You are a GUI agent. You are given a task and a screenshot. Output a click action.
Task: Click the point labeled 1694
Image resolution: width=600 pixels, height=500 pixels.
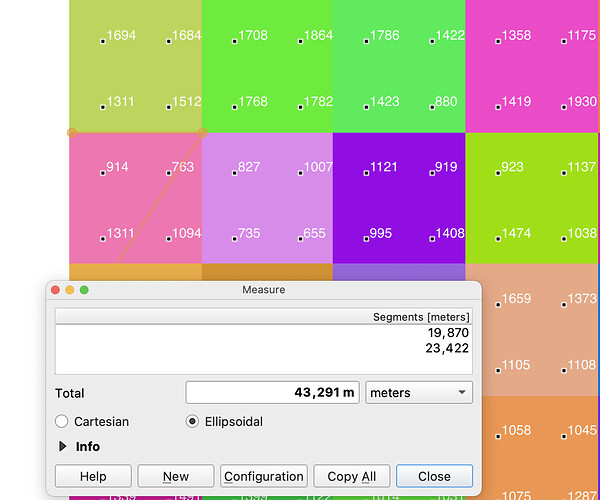tap(103, 41)
